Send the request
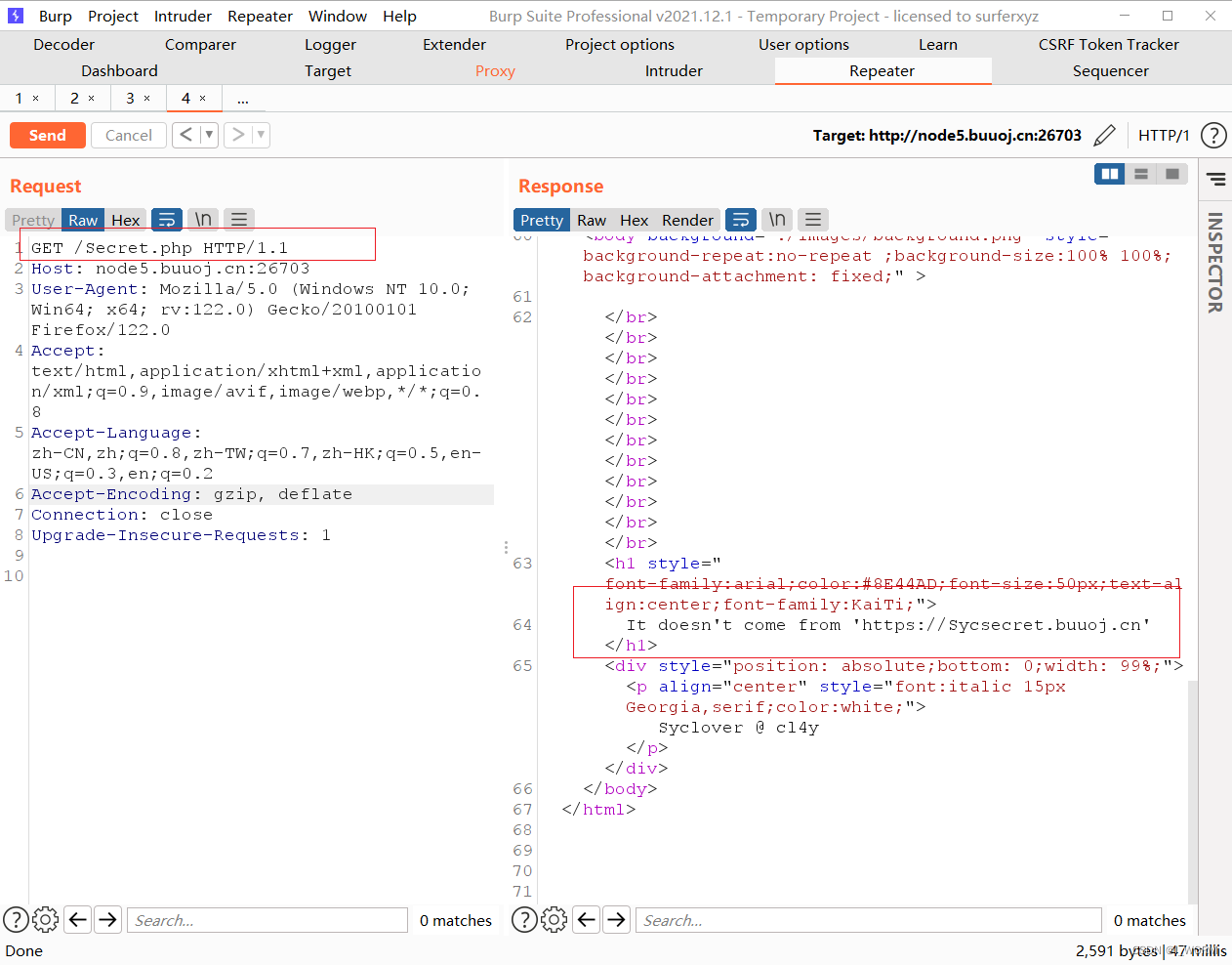Viewport: 1232px width, 965px height. tap(48, 135)
